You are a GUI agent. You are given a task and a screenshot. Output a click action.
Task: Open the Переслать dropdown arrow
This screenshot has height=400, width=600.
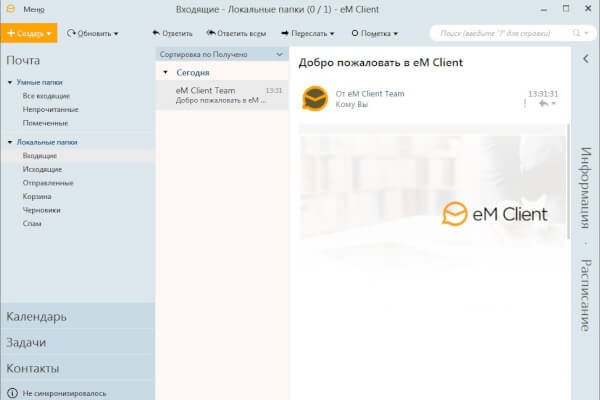tap(332, 34)
